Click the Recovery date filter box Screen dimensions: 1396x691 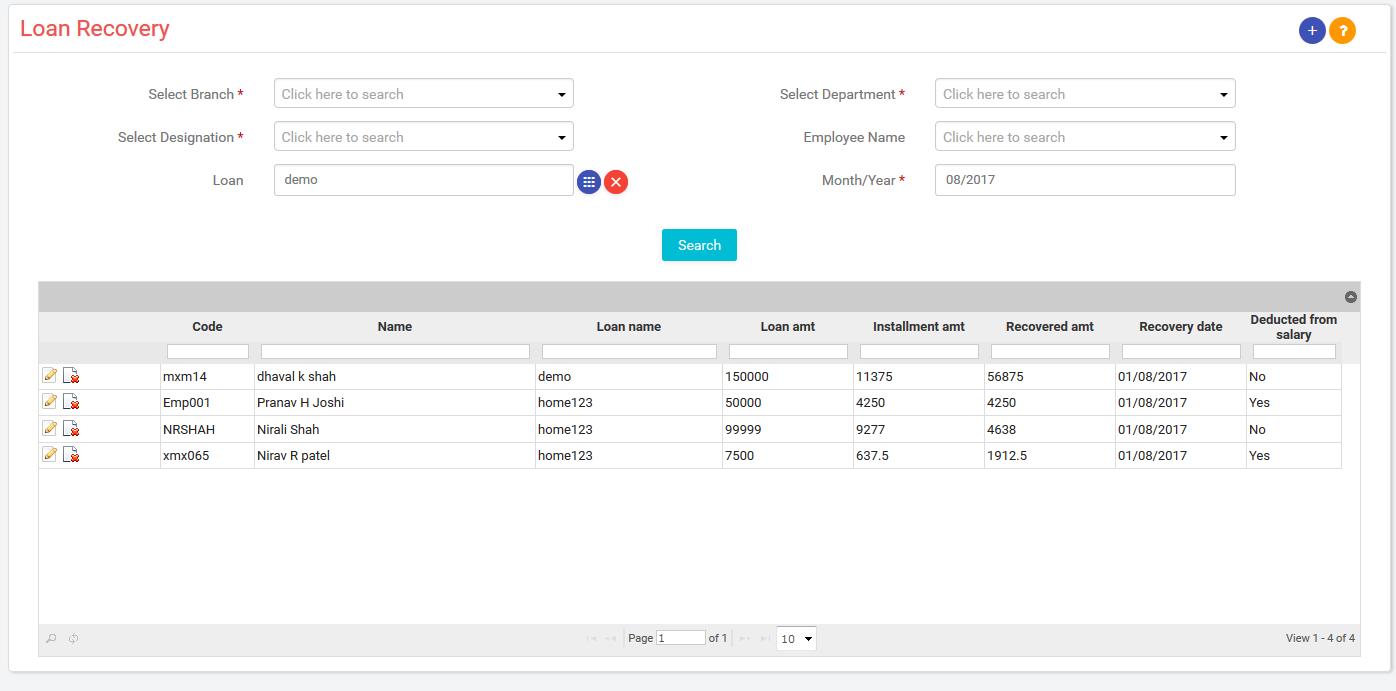click(1181, 352)
